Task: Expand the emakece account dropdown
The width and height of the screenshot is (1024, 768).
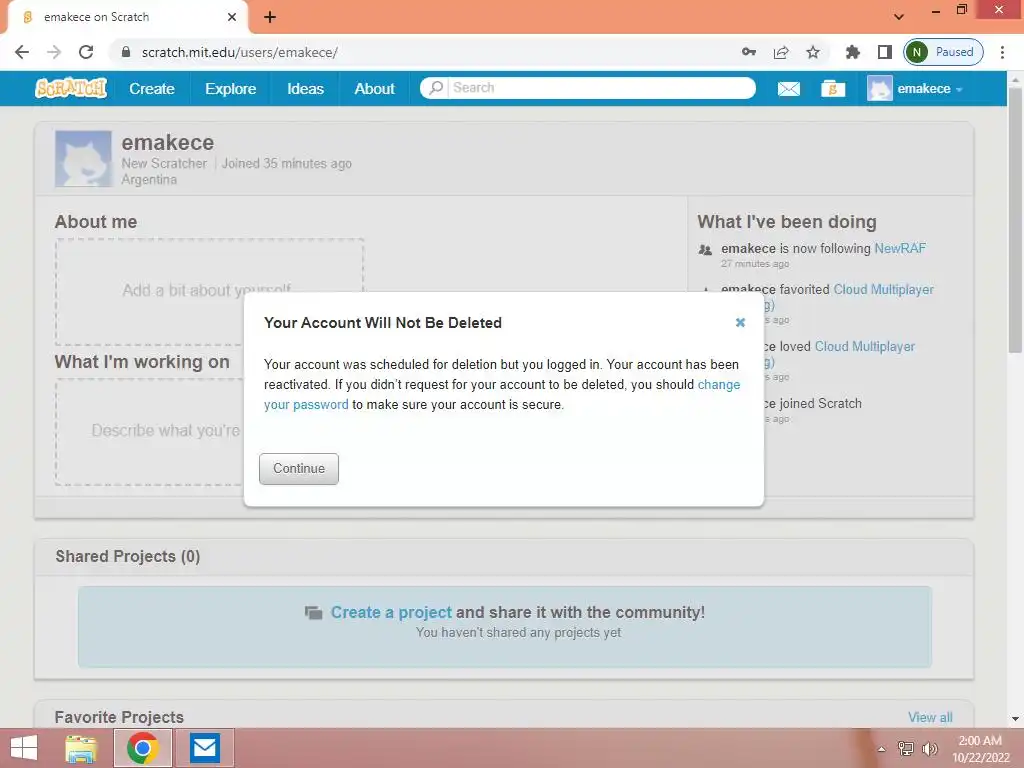Action: [x=929, y=89]
